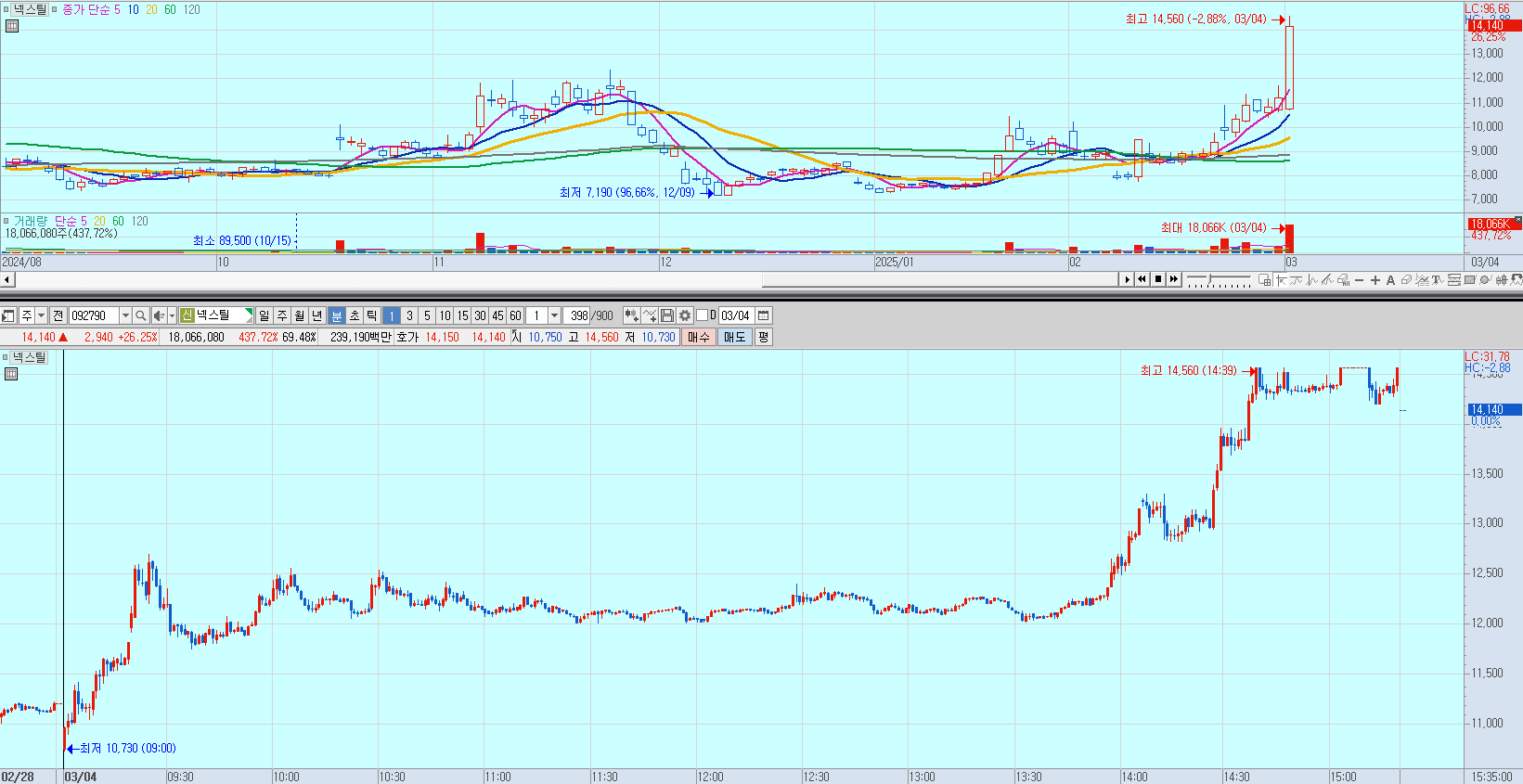This screenshot has width=1523, height=784.
Task: Click the floppy disk save icon
Action: [x=667, y=315]
